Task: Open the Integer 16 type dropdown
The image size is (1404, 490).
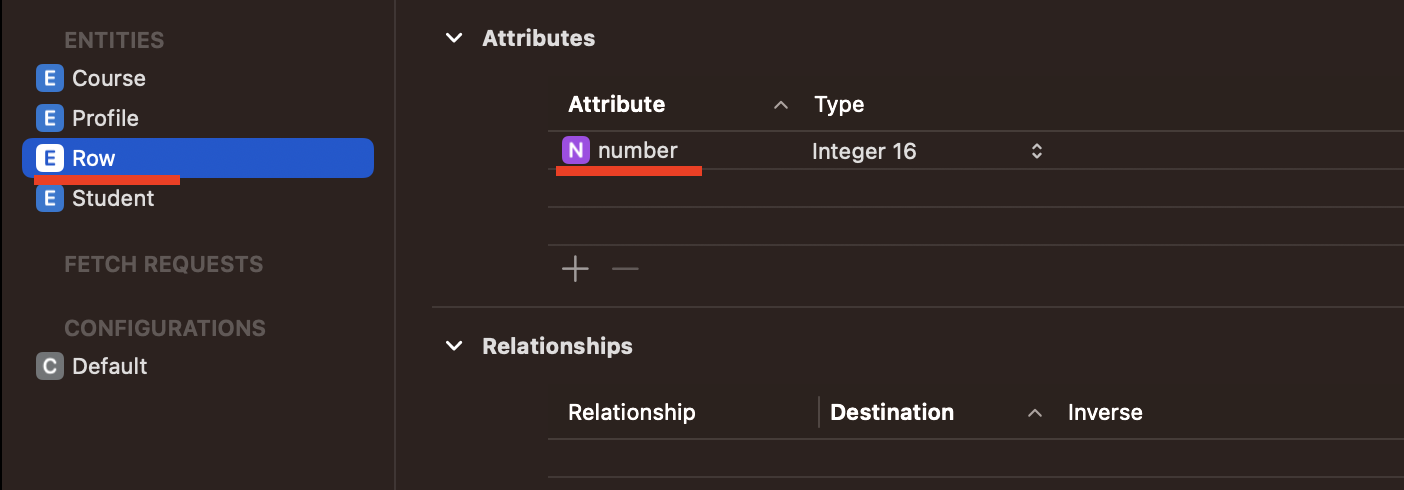Action: [1037, 151]
